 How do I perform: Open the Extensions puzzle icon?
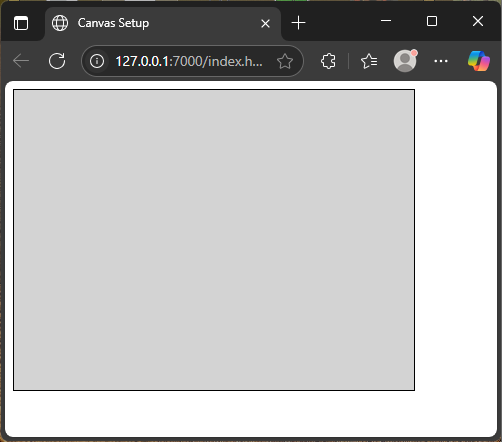click(x=328, y=61)
